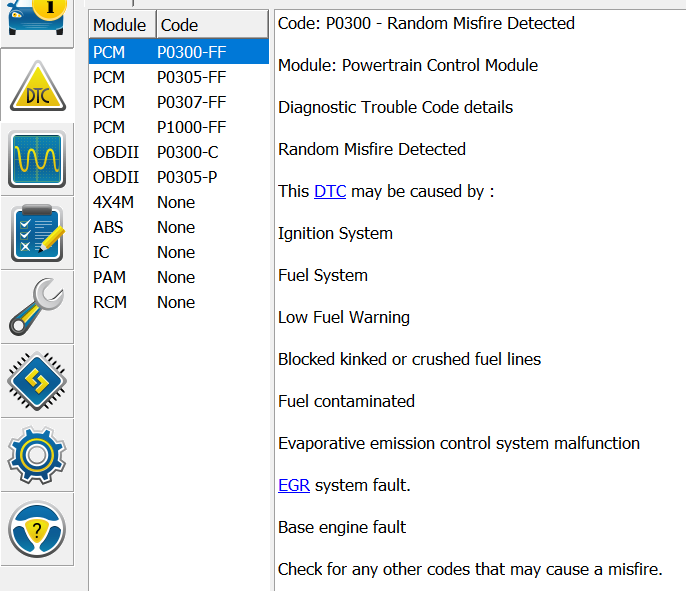
Task: Open the checklist tests icon
Action: [x=37, y=233]
